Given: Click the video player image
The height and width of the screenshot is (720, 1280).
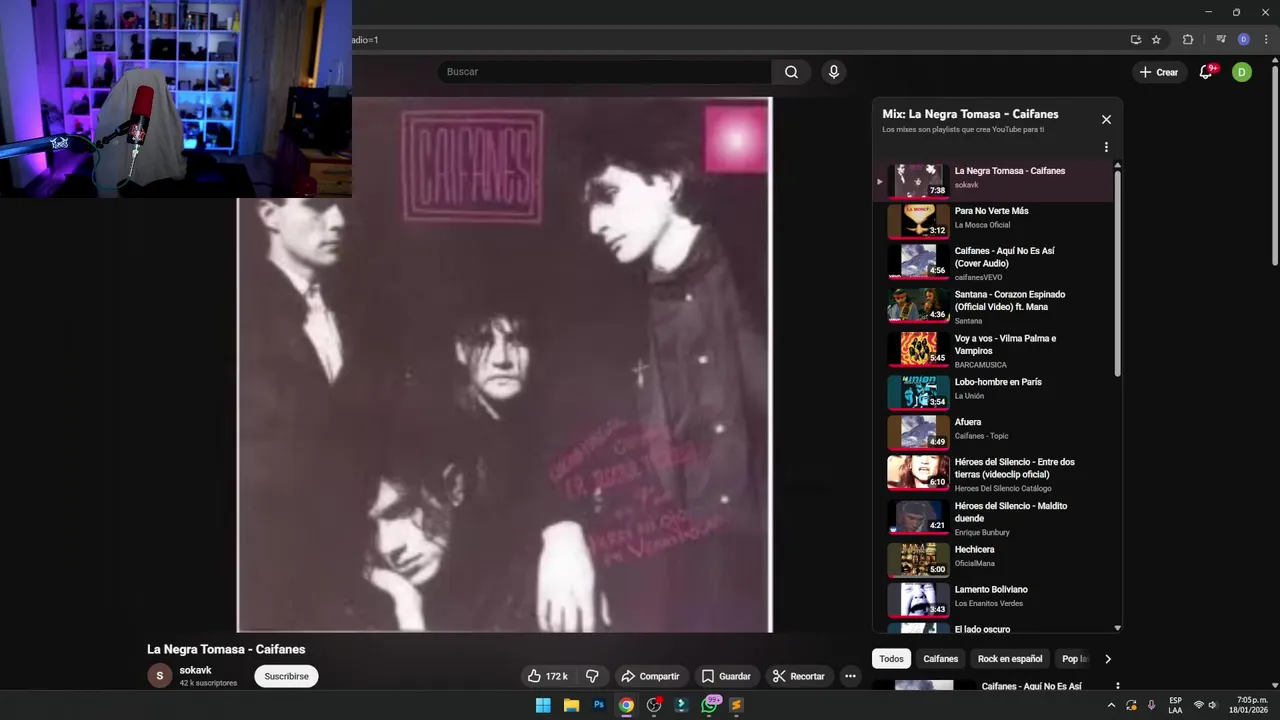Looking at the screenshot, I should tap(504, 365).
